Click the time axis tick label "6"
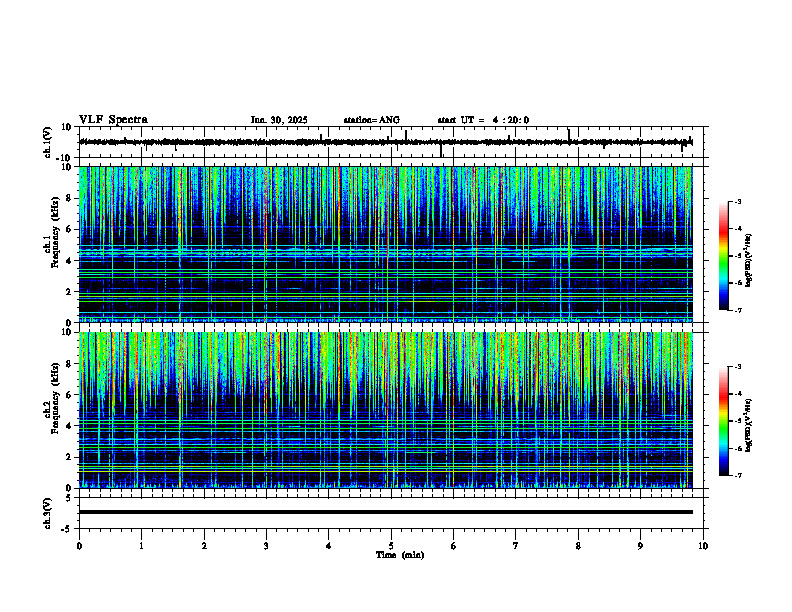 [x=454, y=546]
